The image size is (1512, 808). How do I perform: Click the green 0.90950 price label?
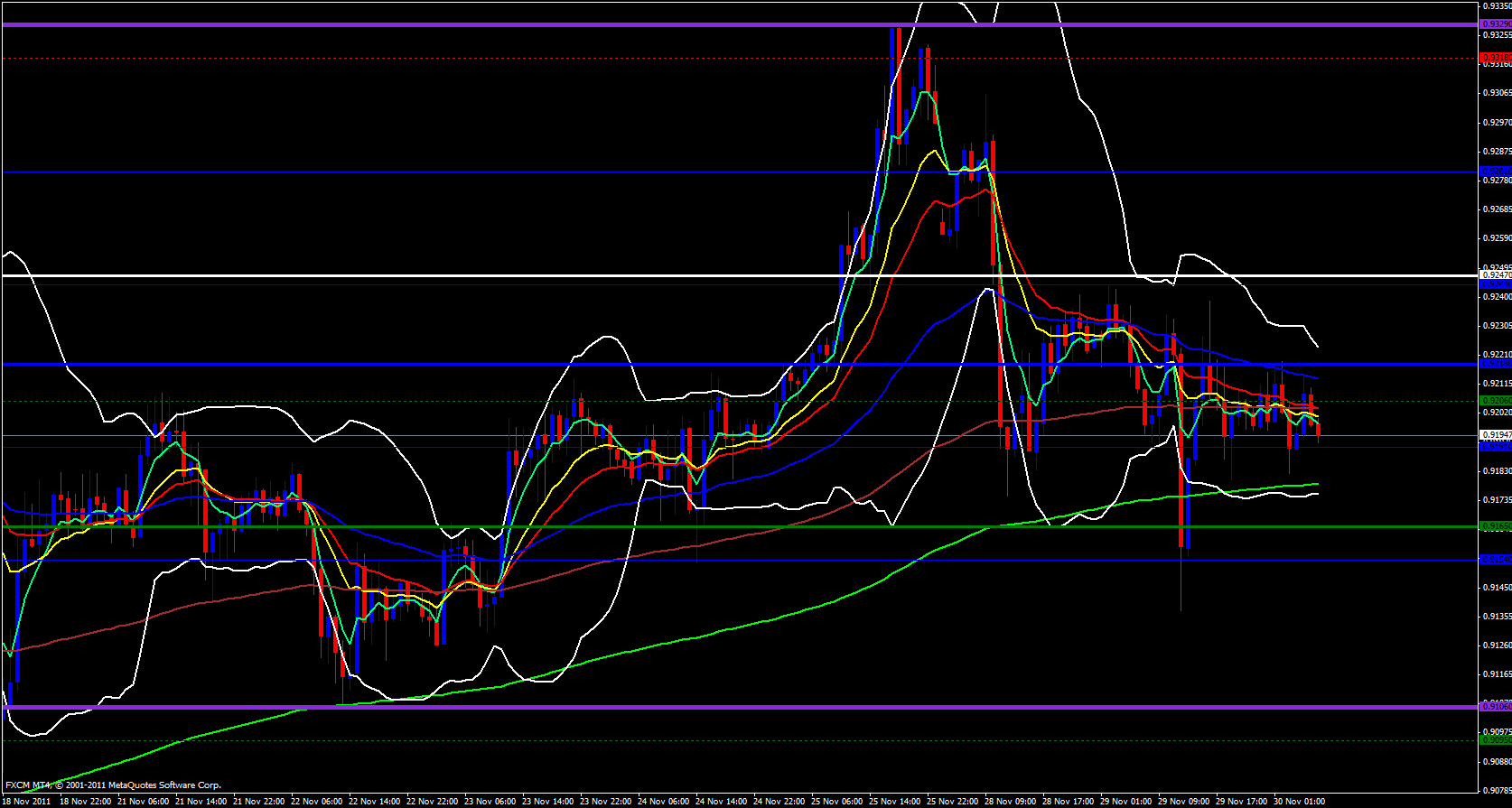1495,740
